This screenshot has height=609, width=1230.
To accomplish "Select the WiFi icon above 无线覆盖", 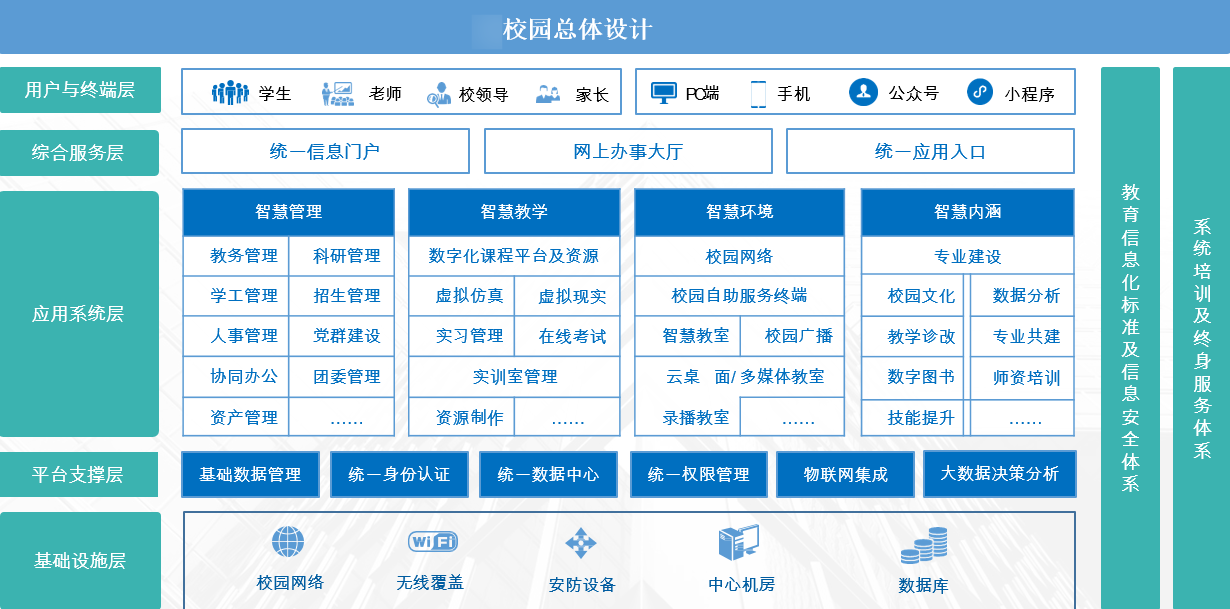I will pyautogui.click(x=433, y=542).
